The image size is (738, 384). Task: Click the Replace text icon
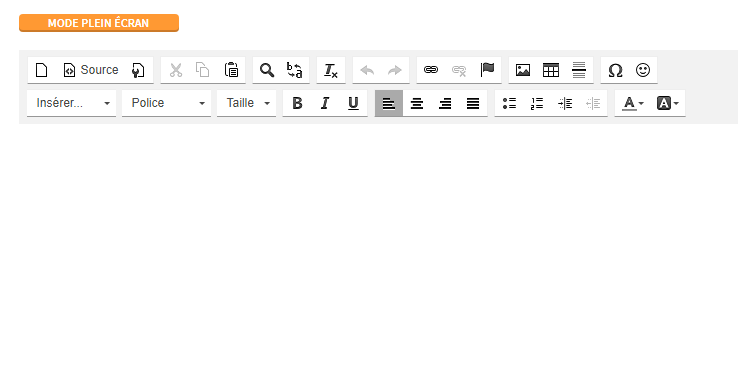click(x=295, y=70)
